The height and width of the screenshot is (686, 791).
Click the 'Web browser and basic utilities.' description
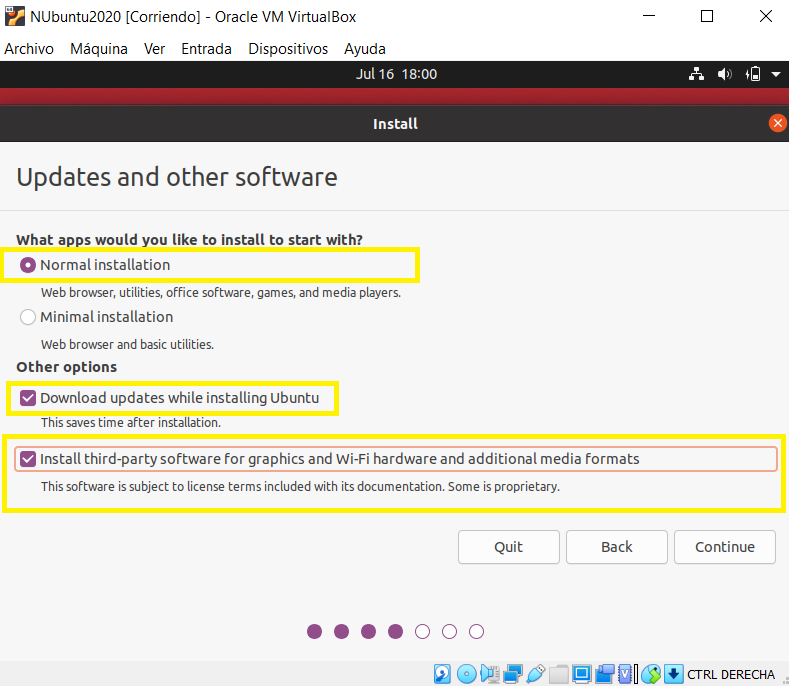pos(127,345)
